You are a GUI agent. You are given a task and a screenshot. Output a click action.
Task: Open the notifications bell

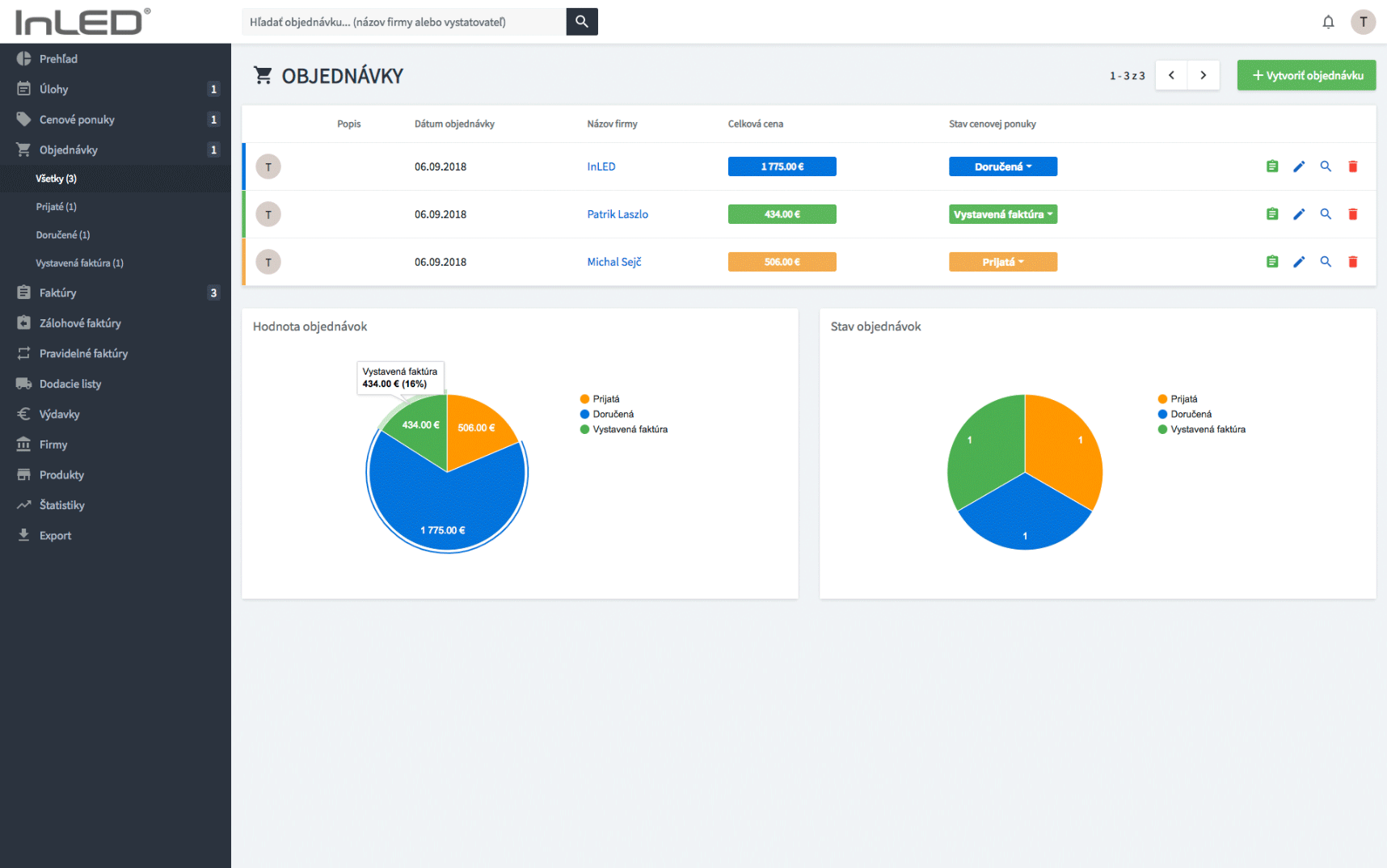tap(1328, 22)
